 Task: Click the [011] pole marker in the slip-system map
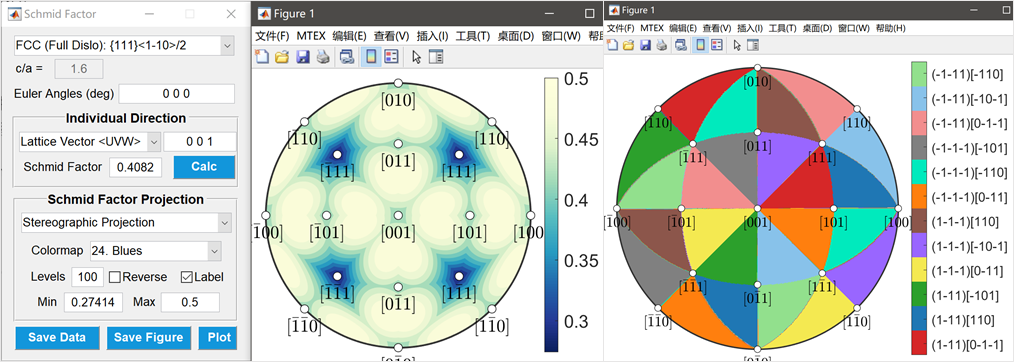[x=757, y=134]
